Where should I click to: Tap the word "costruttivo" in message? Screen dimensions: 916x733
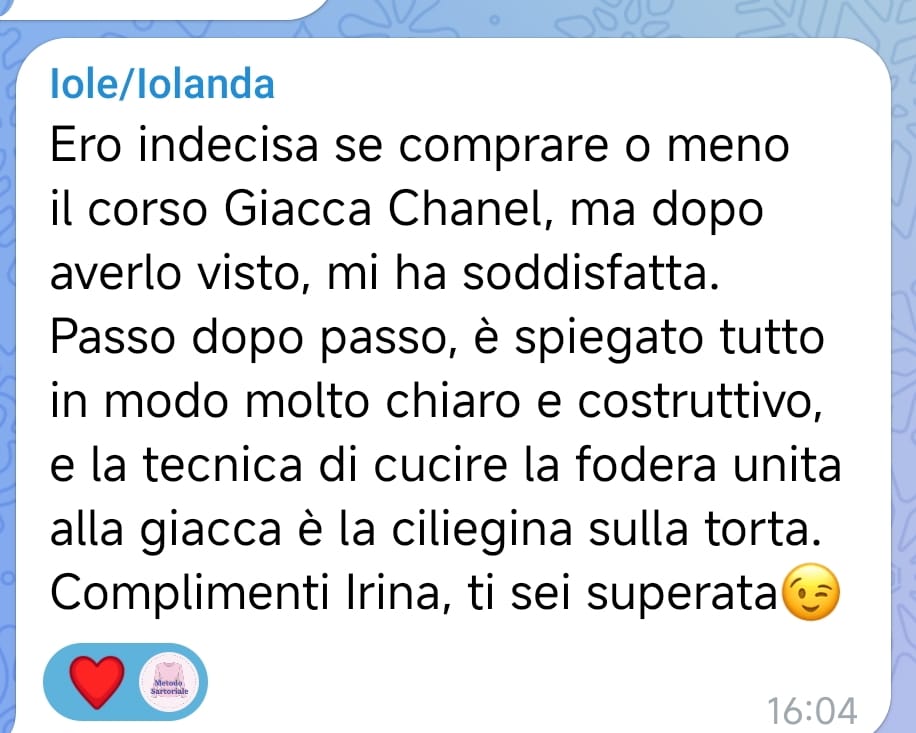click(700, 402)
